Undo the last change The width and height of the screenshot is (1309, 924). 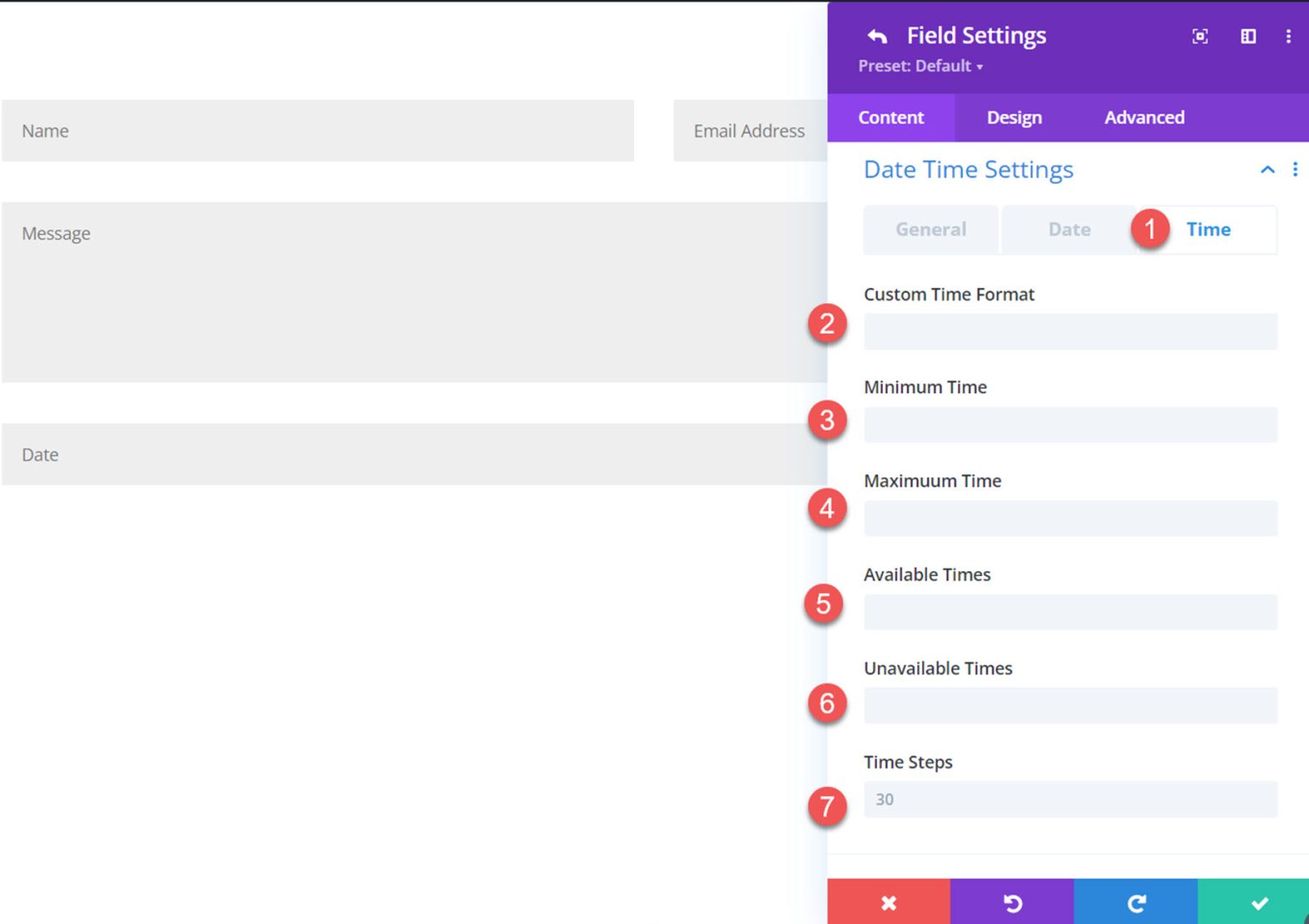point(1012,903)
